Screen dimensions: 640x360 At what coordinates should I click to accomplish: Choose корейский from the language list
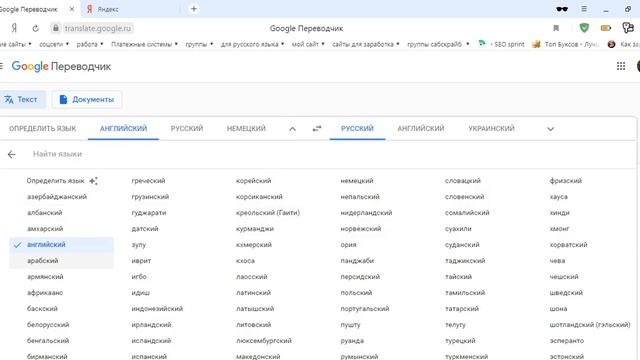[253, 180]
